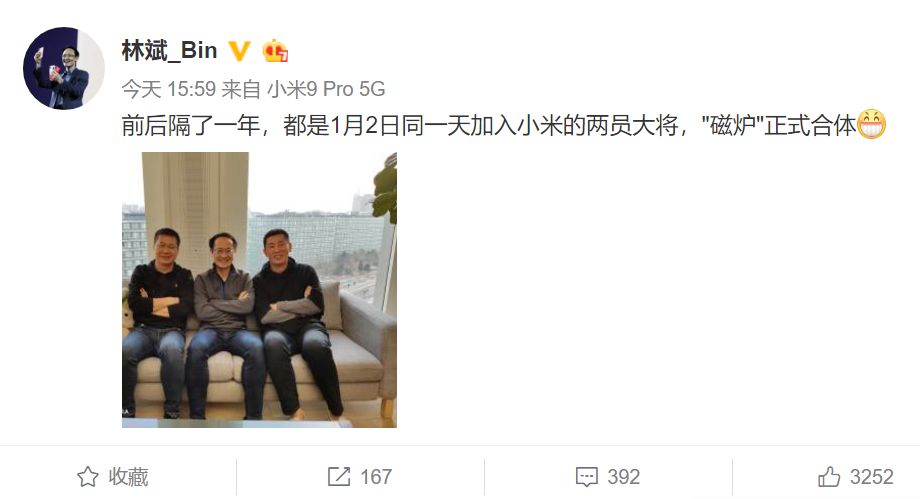Click the quoted "磁炉" word in the post
Image resolution: width=920 pixels, height=499 pixels.
pyautogui.click(x=733, y=126)
